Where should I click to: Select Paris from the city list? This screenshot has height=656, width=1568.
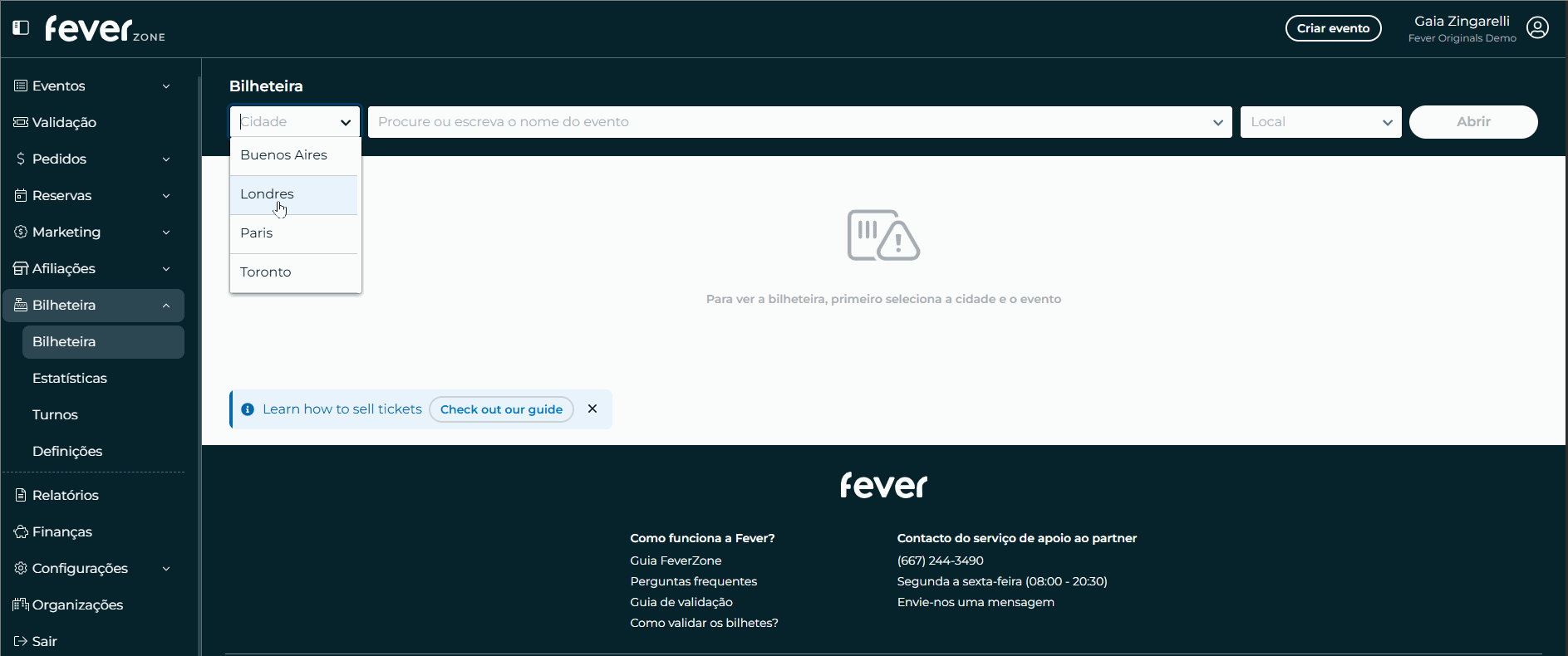coord(294,233)
